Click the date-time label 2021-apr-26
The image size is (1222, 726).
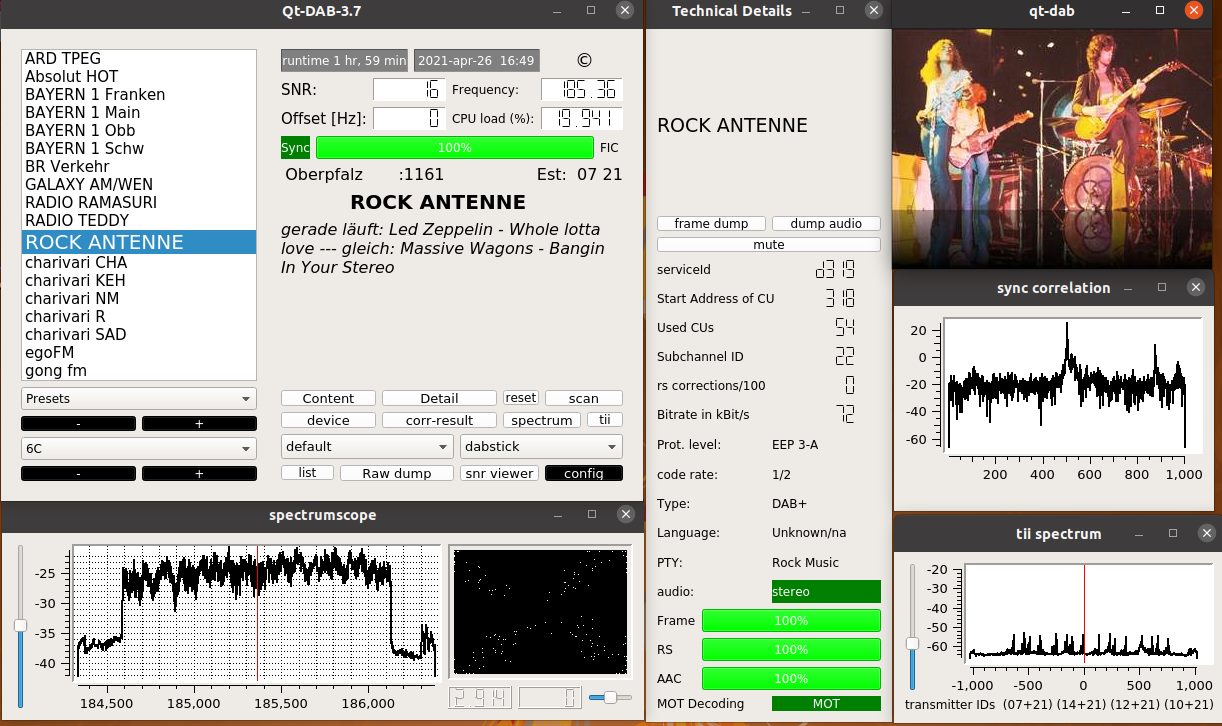[x=477, y=60]
